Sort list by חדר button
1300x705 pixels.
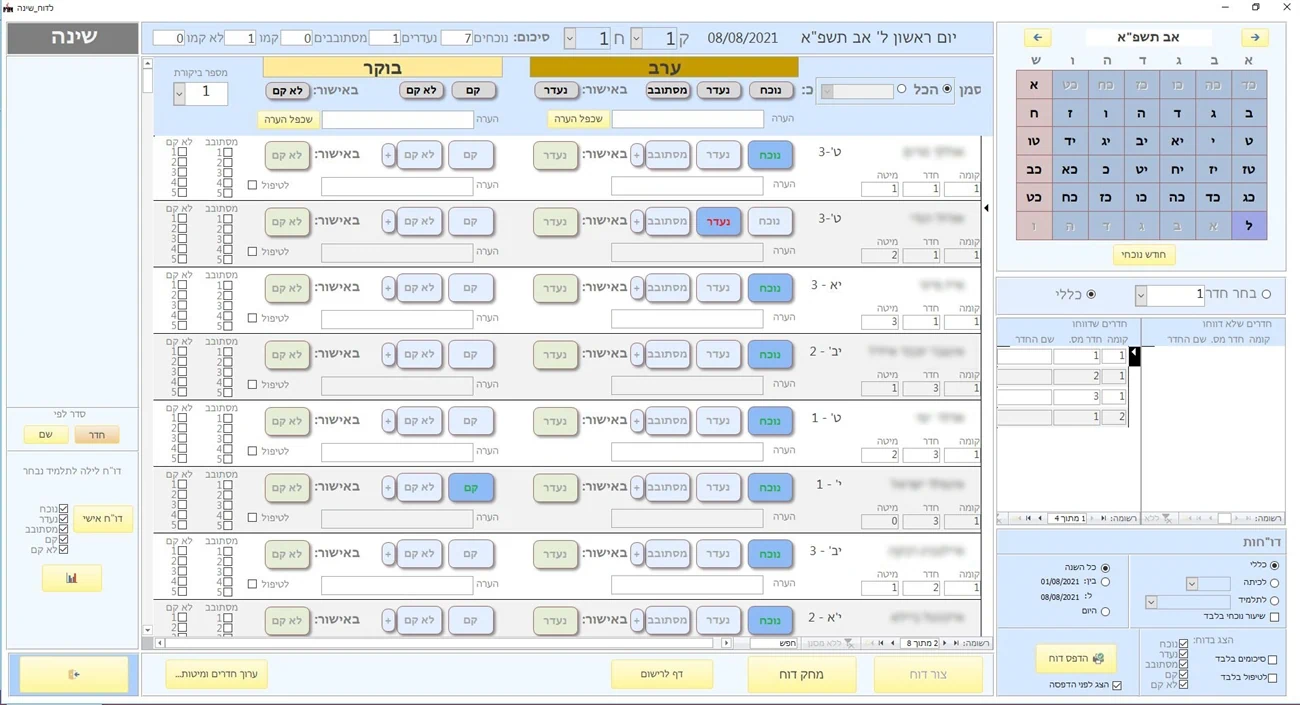(97, 435)
